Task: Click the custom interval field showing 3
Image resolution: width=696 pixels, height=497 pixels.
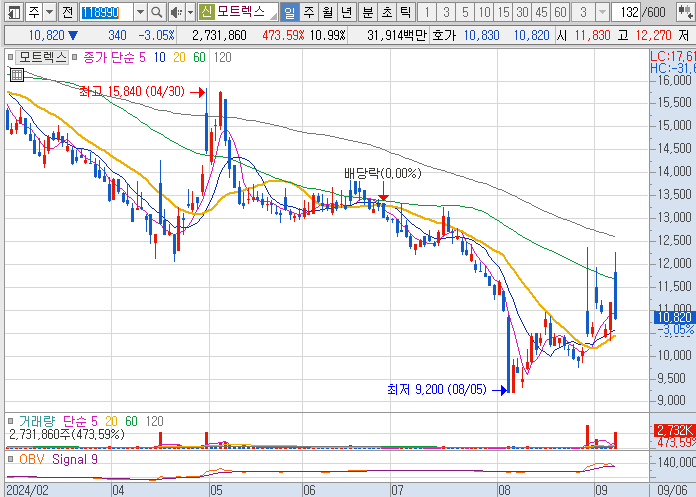Action: click(x=583, y=12)
